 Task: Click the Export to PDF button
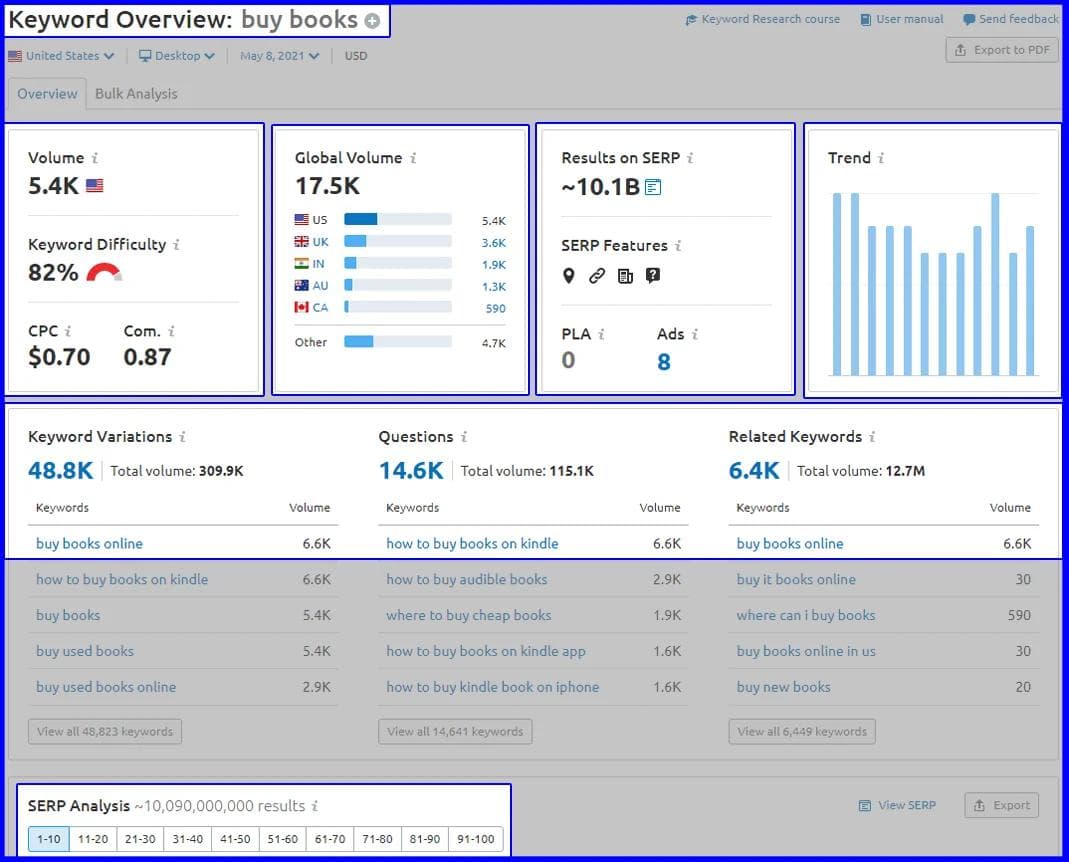point(1002,51)
